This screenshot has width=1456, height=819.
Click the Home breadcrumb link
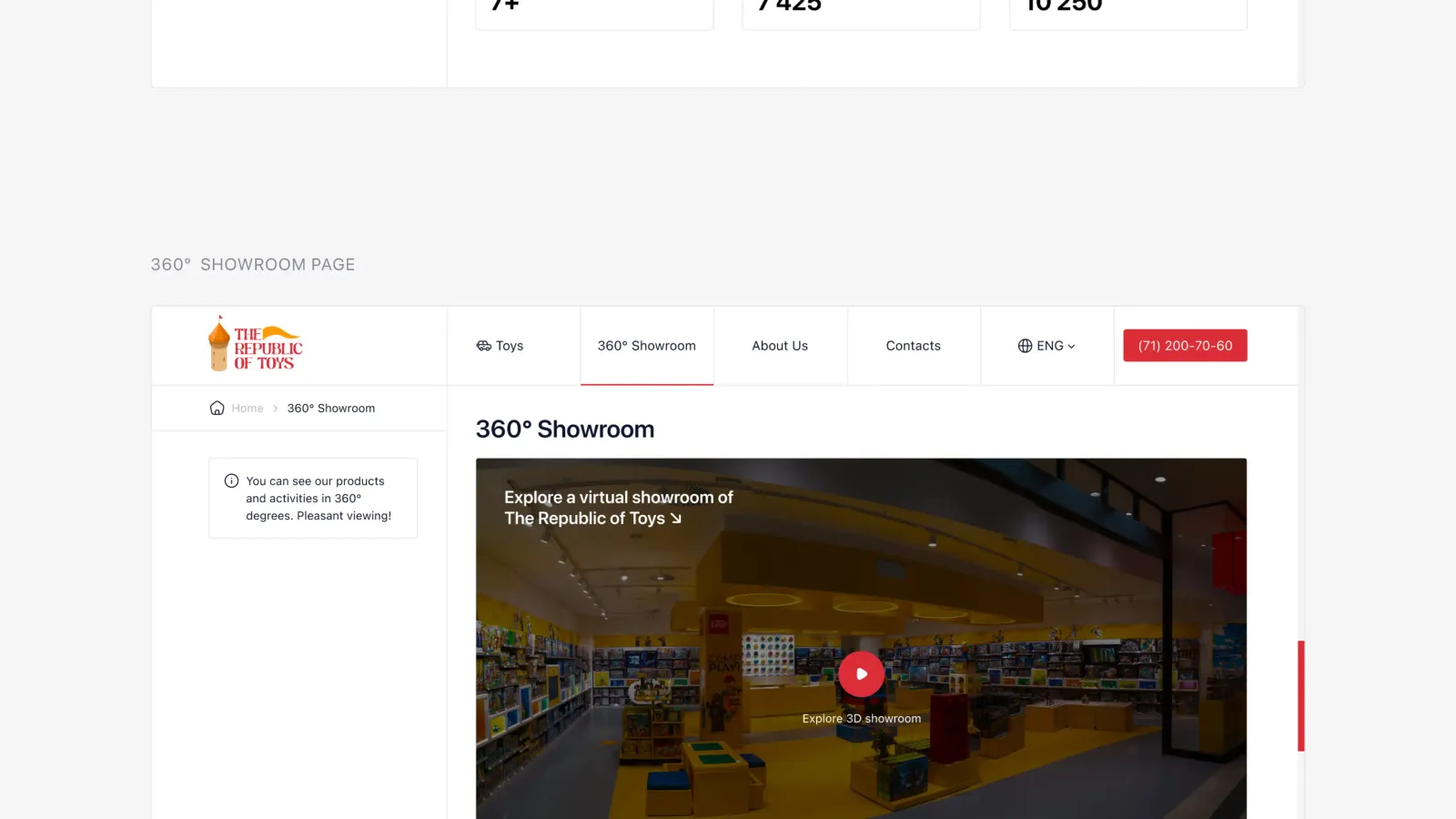click(x=248, y=409)
